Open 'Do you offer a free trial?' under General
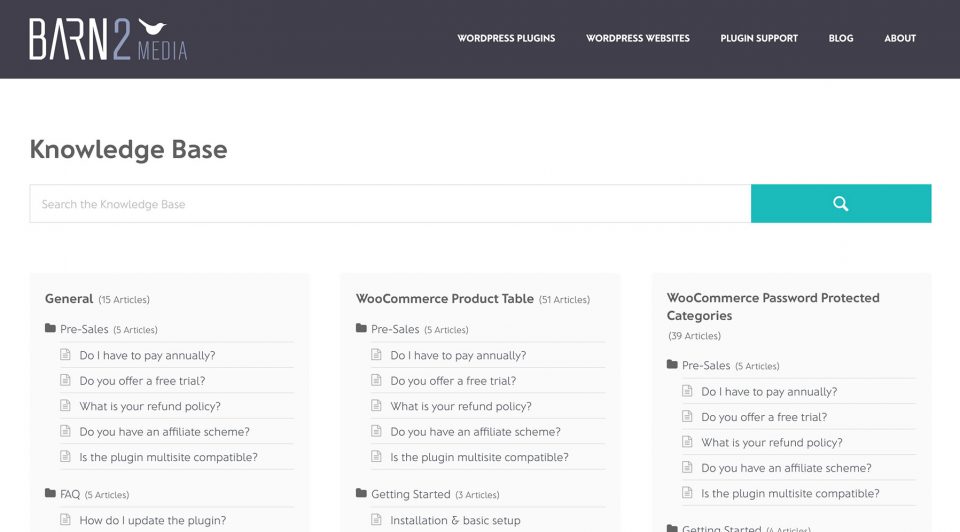Viewport: 960px width, 532px height. pos(142,381)
